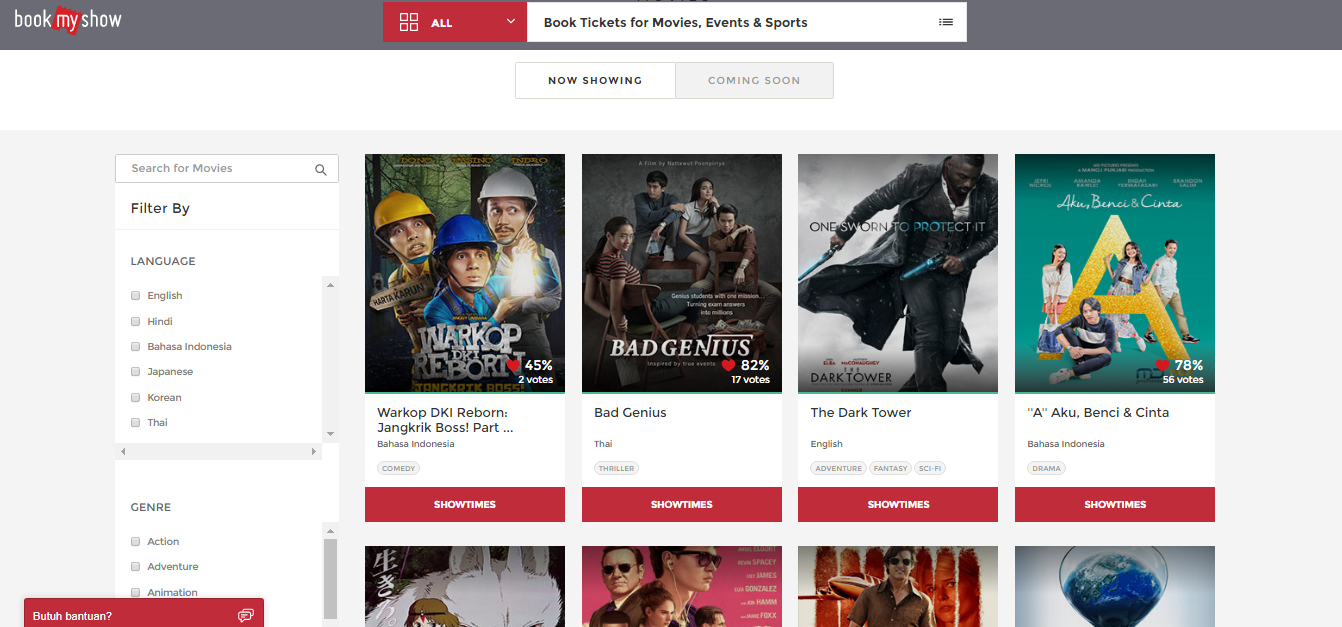Click language list scroll right arrow

314,452
